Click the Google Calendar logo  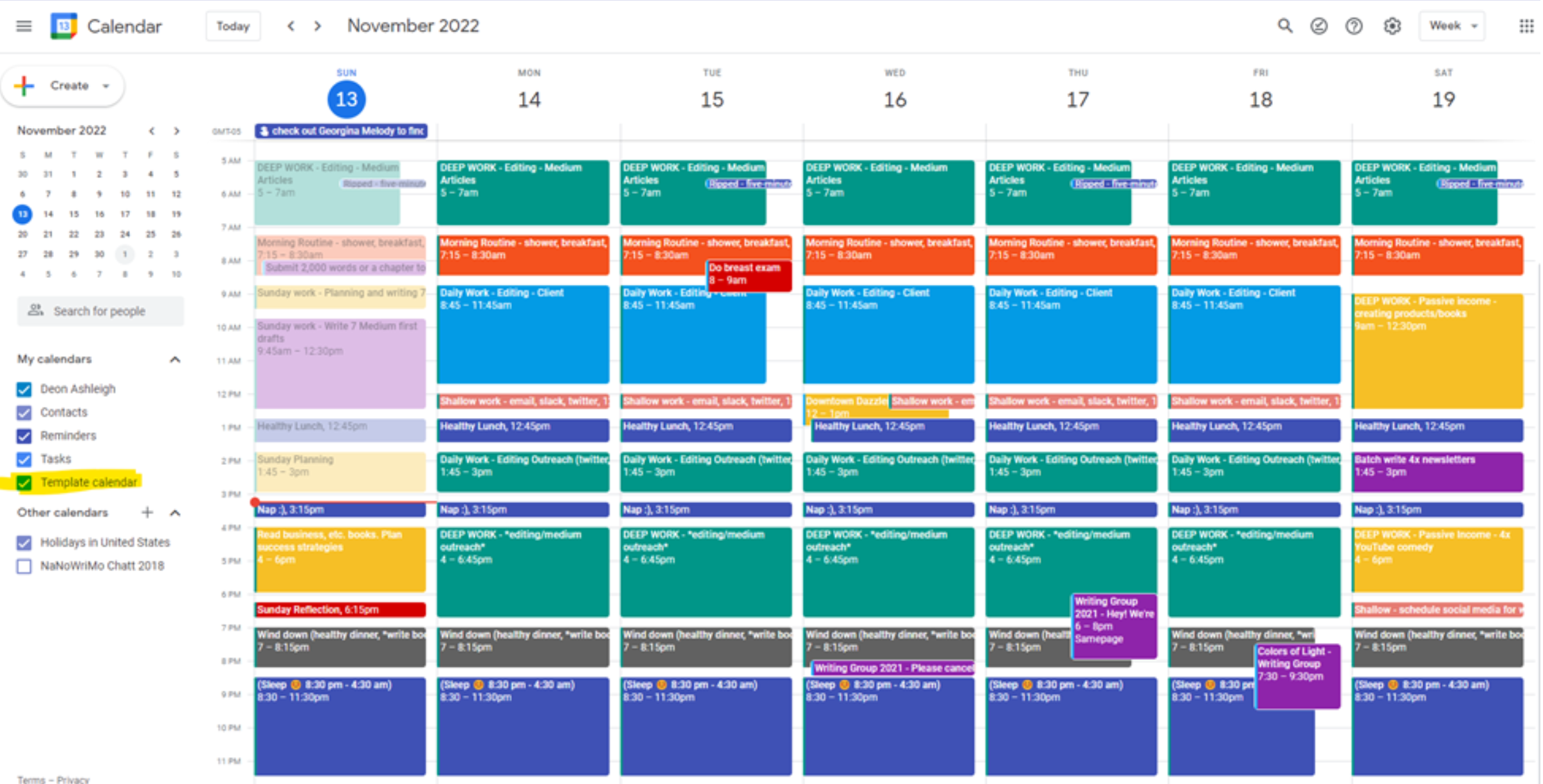pyautogui.click(x=64, y=26)
